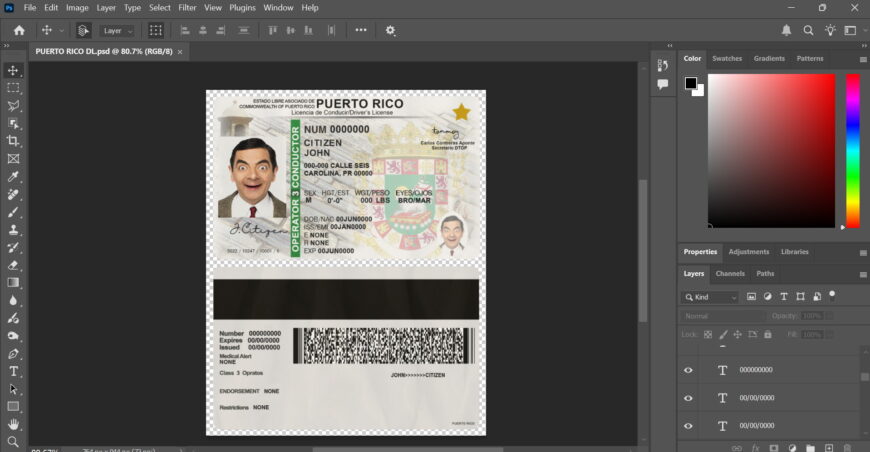Screen dimensions: 870x452
Task: Collapse the right panels with double arrow
Action: click(x=864, y=45)
